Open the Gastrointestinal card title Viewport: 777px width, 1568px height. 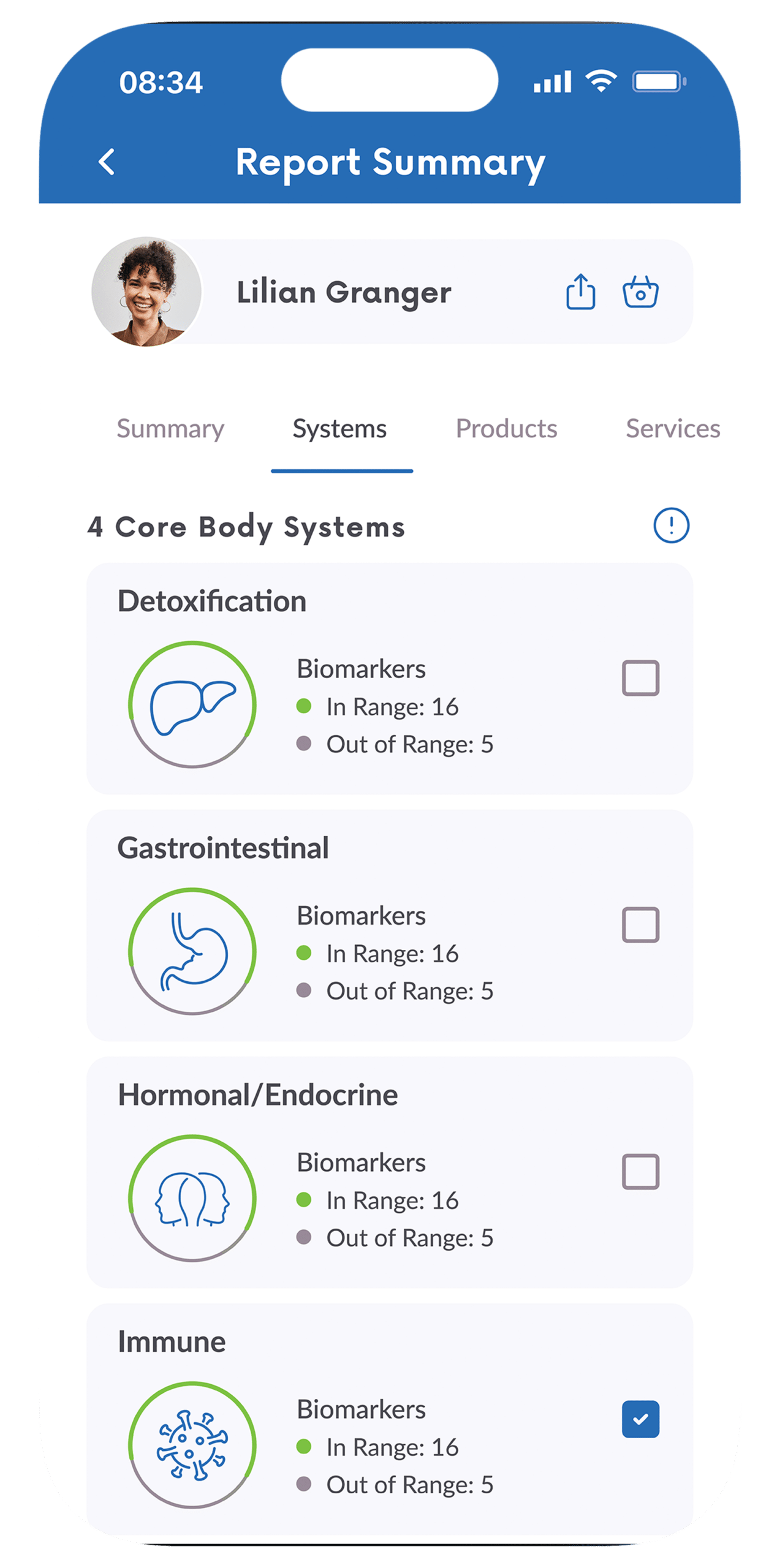click(223, 848)
